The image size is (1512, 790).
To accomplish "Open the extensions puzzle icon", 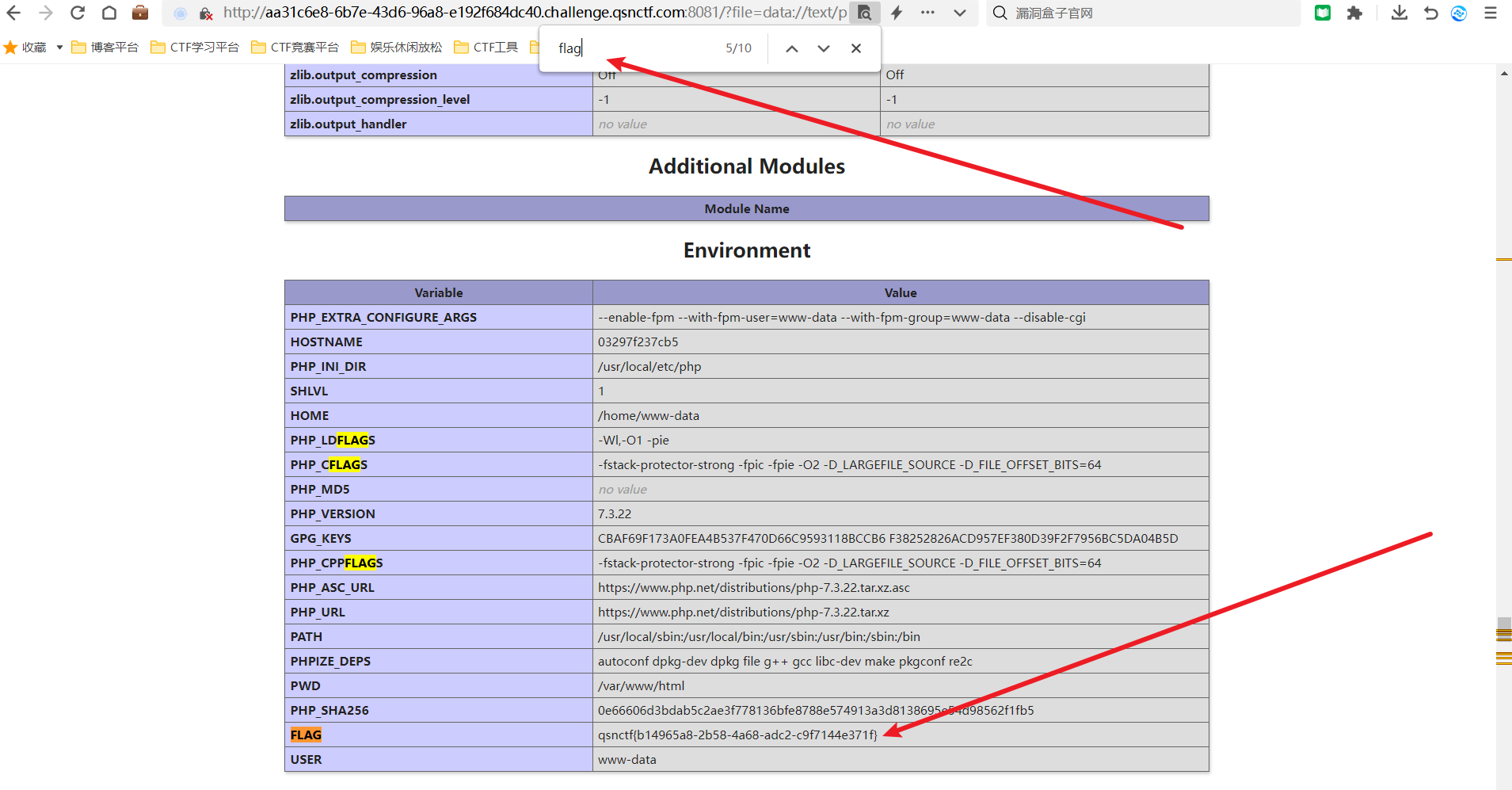I will click(1354, 13).
